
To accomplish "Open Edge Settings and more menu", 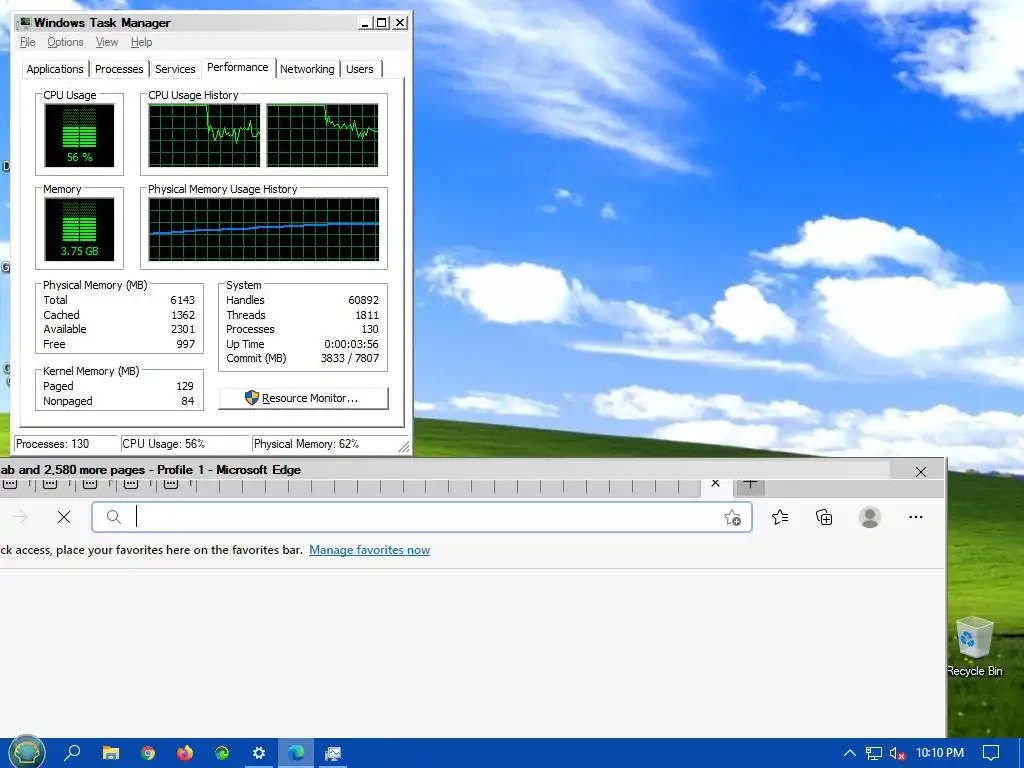I will point(916,517).
